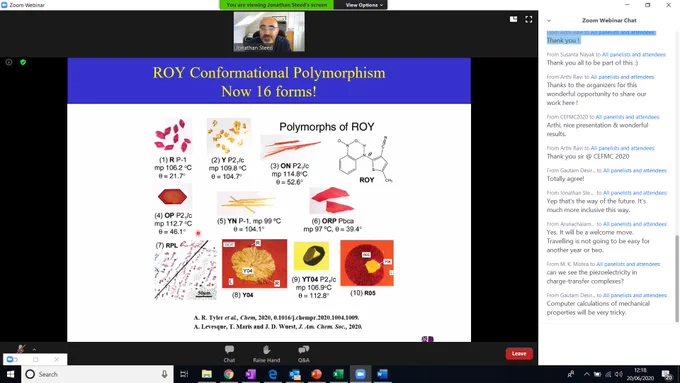This screenshot has width=680, height=383.
Task: Click message 'Thank you all to be part'
Action: tap(592, 63)
